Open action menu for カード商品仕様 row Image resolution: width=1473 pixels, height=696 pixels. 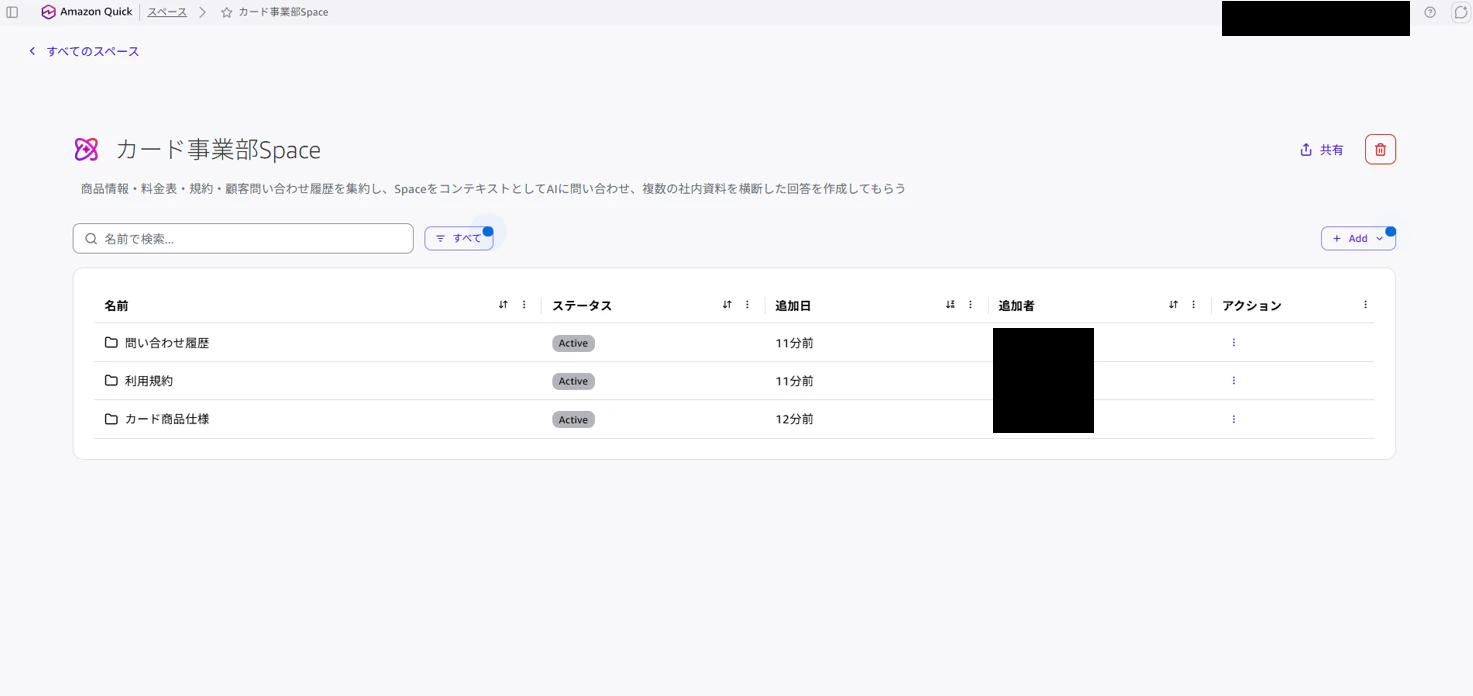tap(1233, 419)
